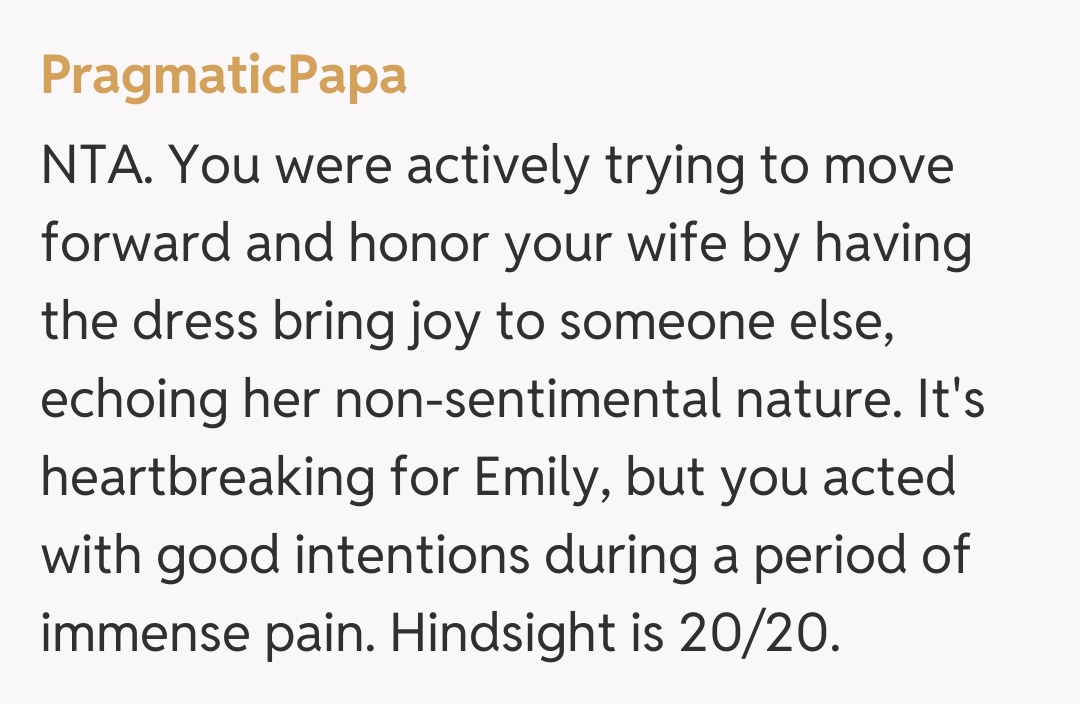The image size is (1080, 704).
Task: Click the word acted in the comment
Action: pyautogui.click(x=889, y=478)
